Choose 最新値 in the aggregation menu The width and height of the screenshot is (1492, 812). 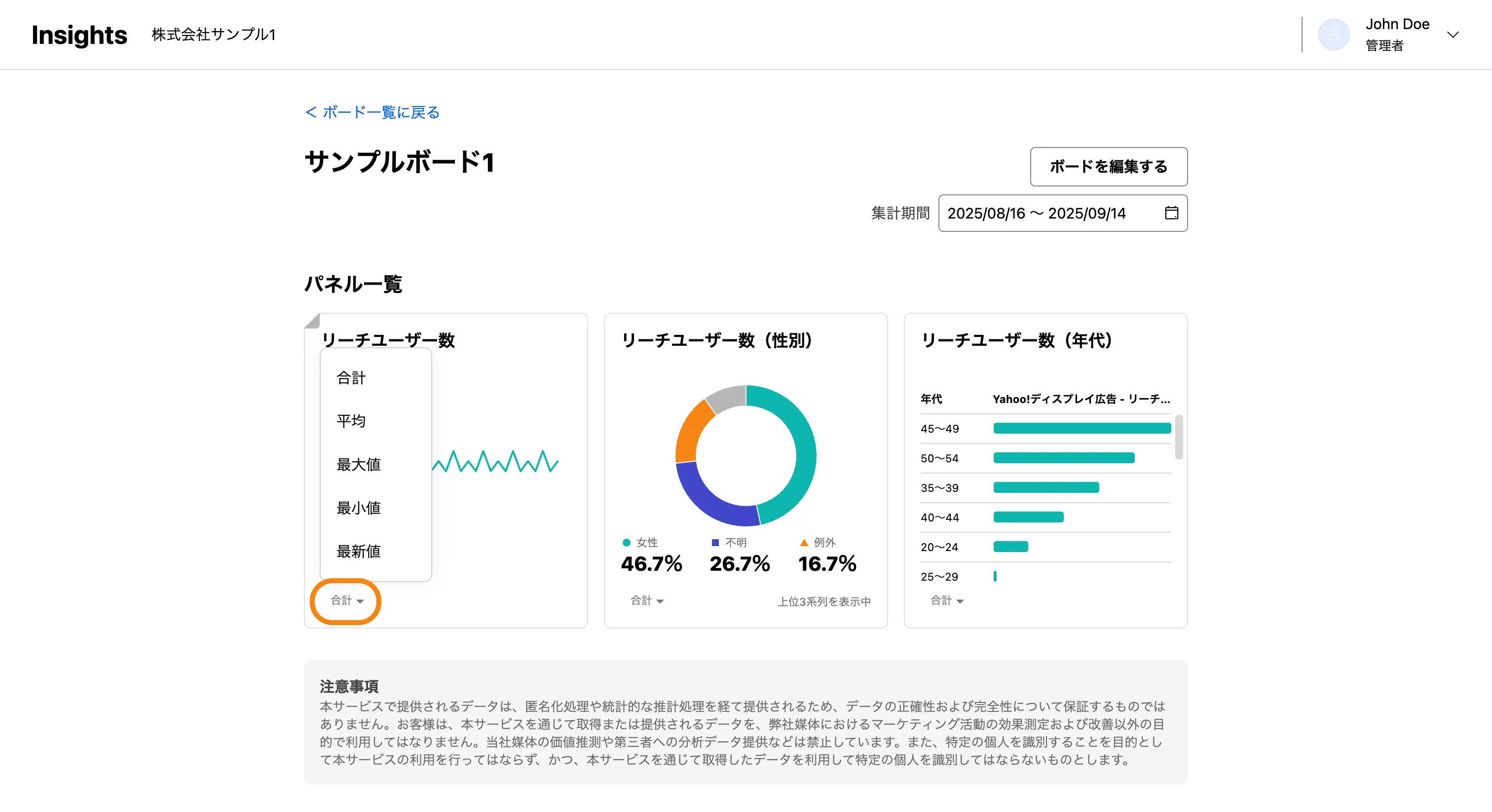[x=358, y=551]
